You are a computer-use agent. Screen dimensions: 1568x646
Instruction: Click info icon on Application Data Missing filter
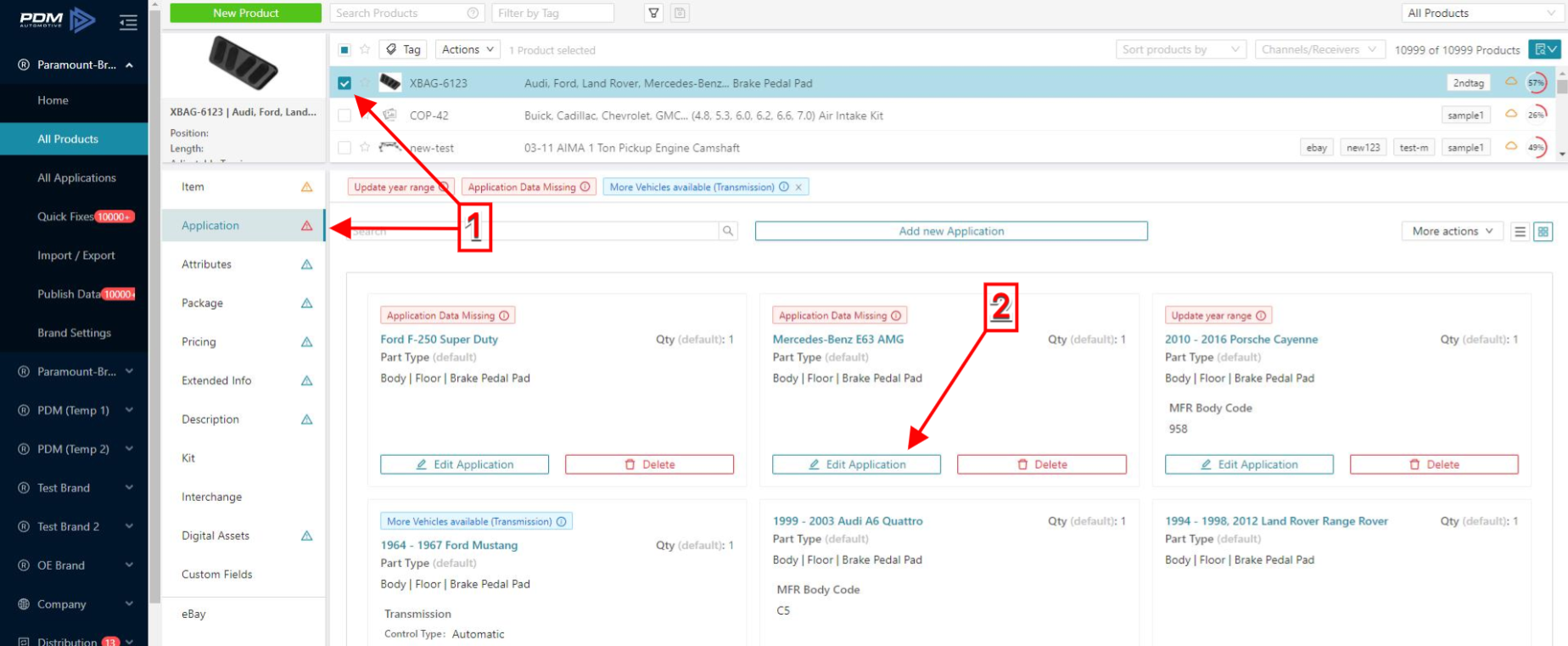(585, 187)
